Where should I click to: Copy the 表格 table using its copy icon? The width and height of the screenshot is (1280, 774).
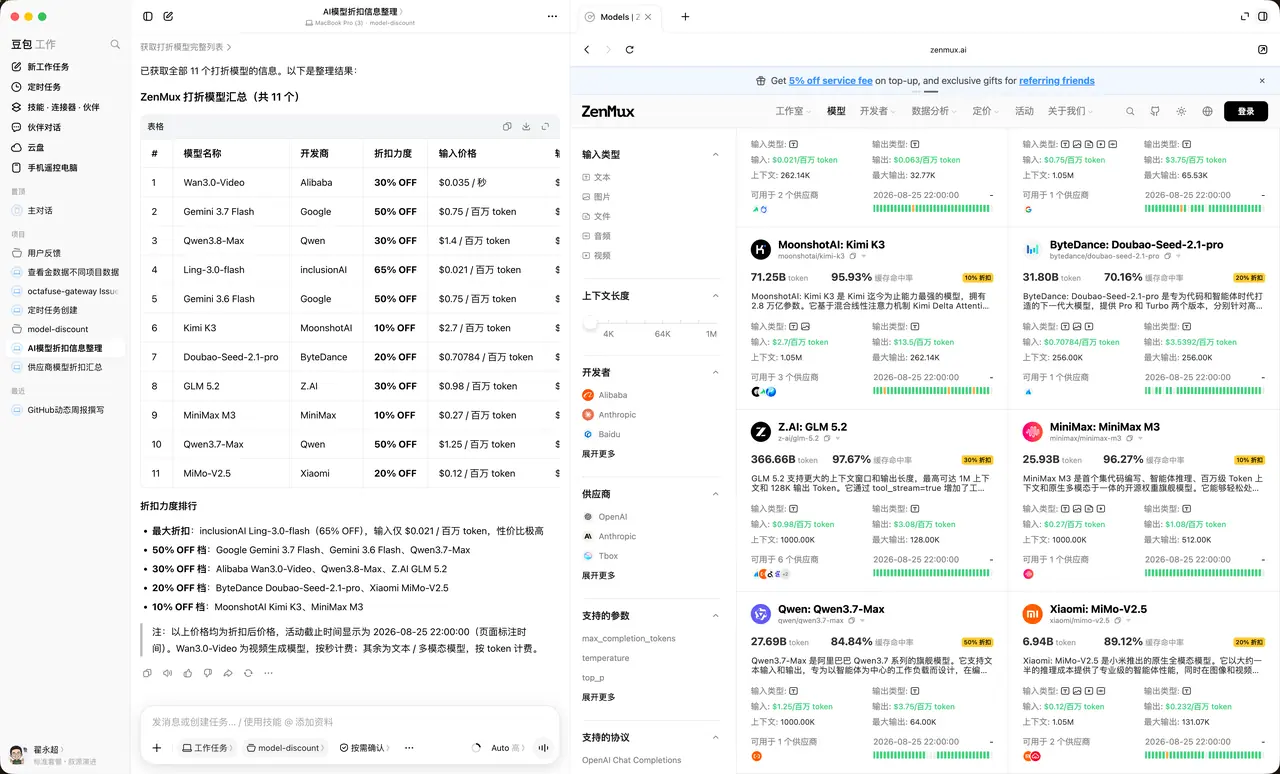[x=507, y=127]
